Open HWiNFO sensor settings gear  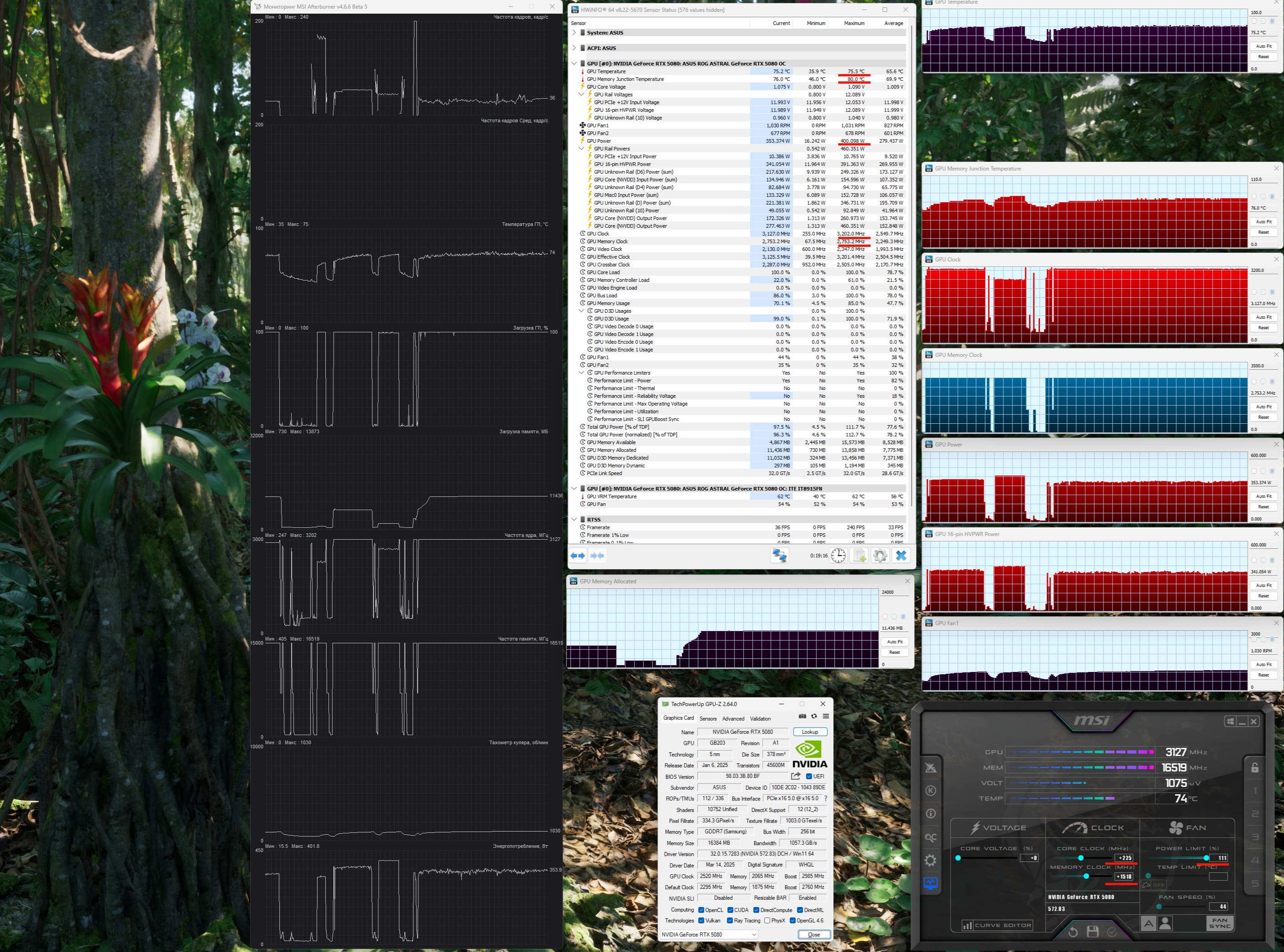880,556
